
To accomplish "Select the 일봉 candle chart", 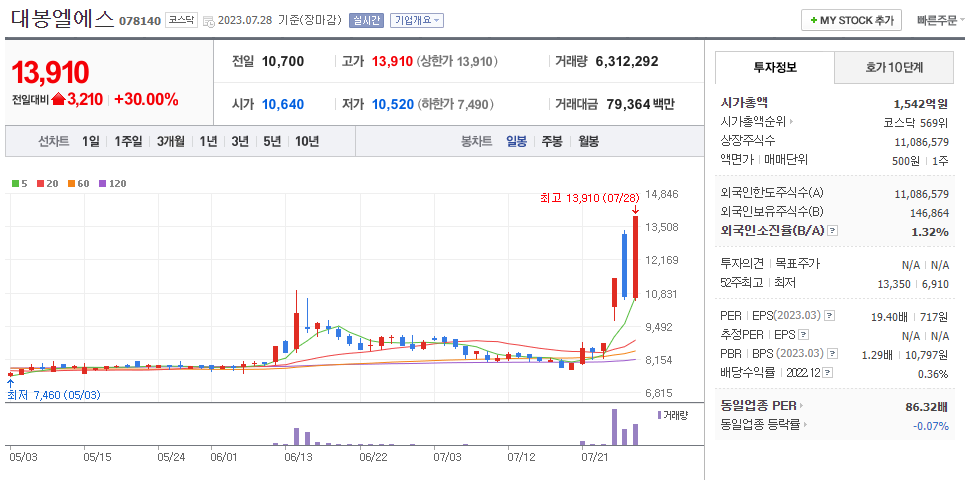I will click(x=516, y=141).
